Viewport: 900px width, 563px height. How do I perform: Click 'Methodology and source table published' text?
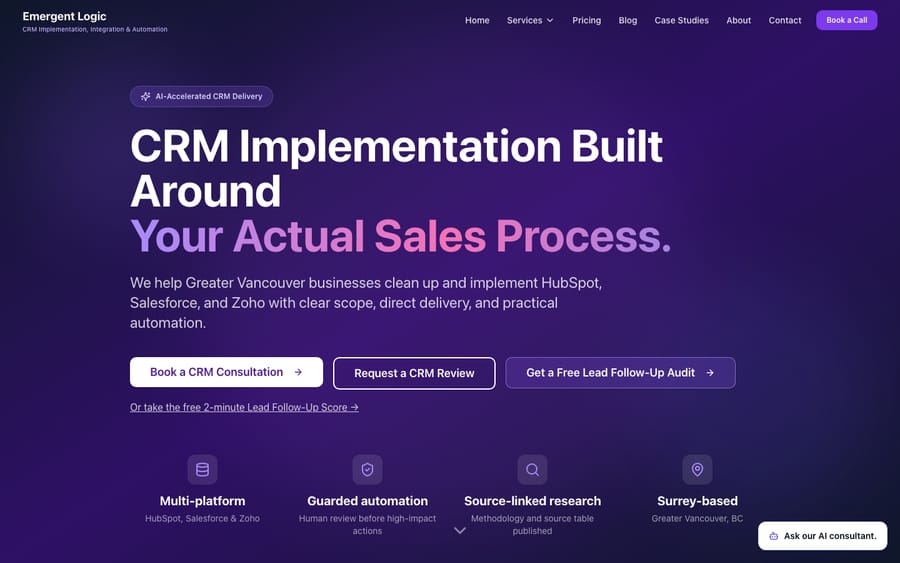click(x=532, y=525)
